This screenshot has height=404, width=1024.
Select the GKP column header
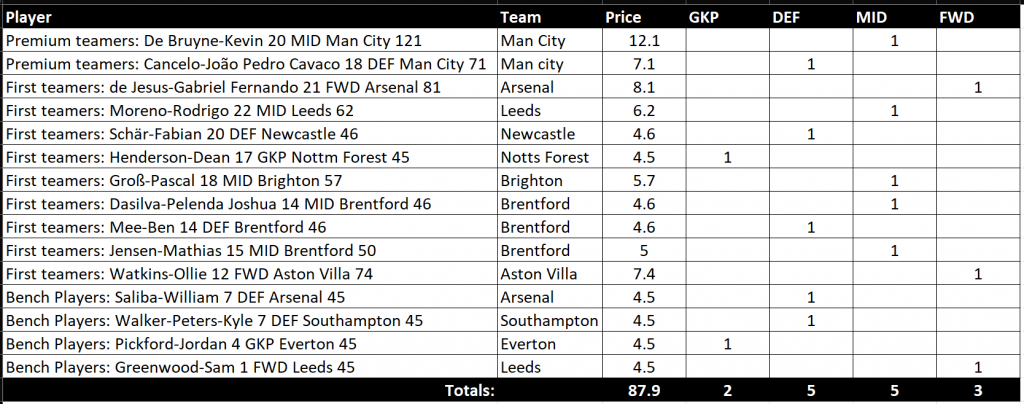tap(727, 18)
